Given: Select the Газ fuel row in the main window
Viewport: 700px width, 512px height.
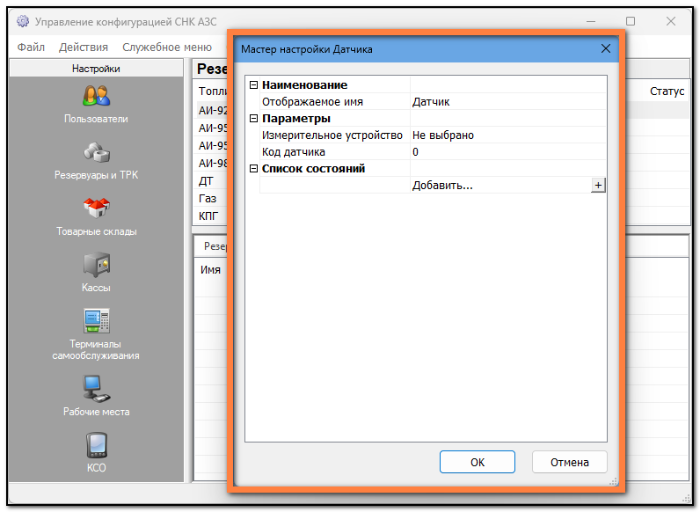Looking at the screenshot, I should tap(211, 198).
